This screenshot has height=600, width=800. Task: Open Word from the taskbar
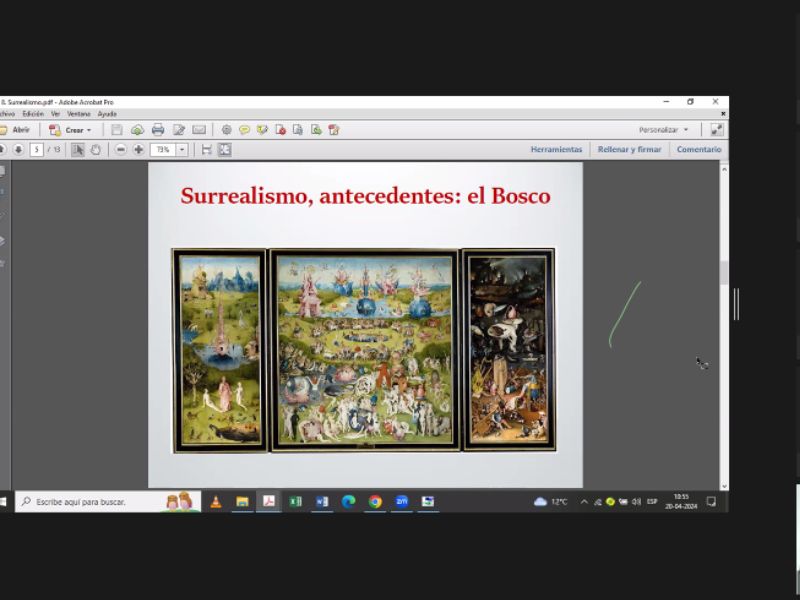point(322,502)
